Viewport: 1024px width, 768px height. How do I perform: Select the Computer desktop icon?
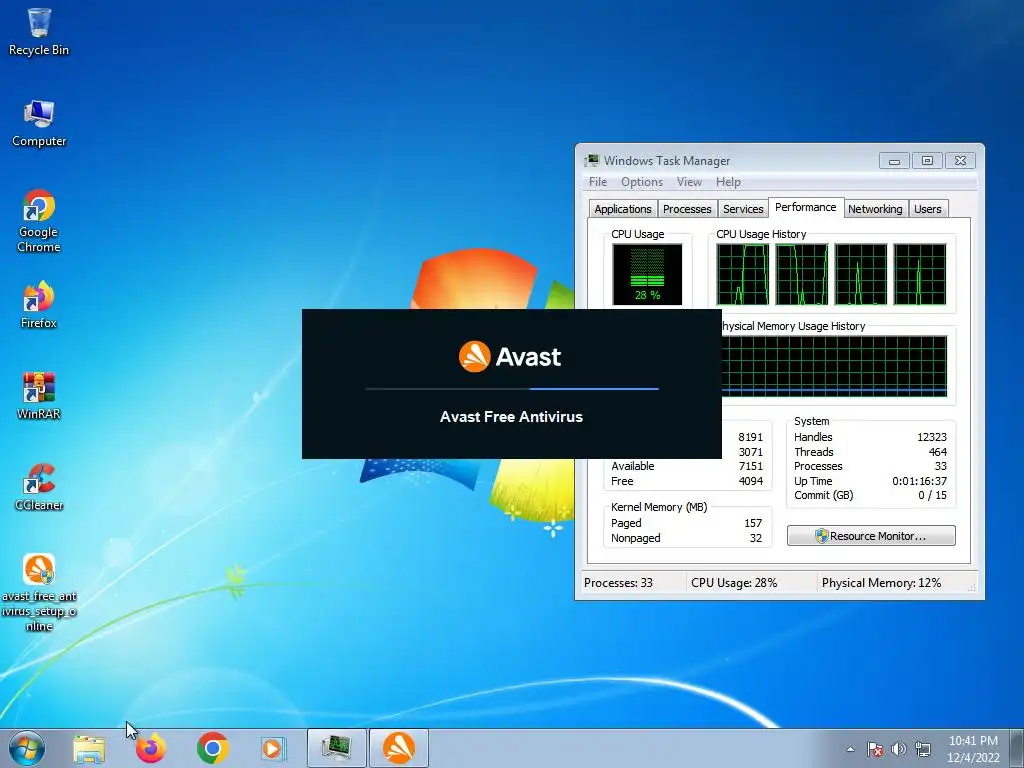point(39,123)
